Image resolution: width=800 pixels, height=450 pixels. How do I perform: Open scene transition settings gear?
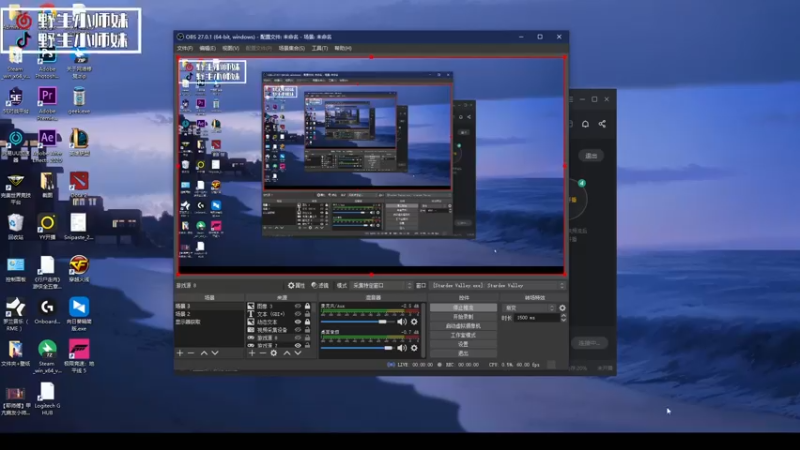(562, 308)
